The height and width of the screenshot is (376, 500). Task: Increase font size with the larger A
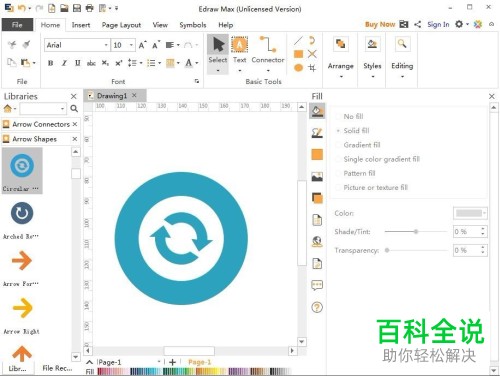click(x=142, y=45)
